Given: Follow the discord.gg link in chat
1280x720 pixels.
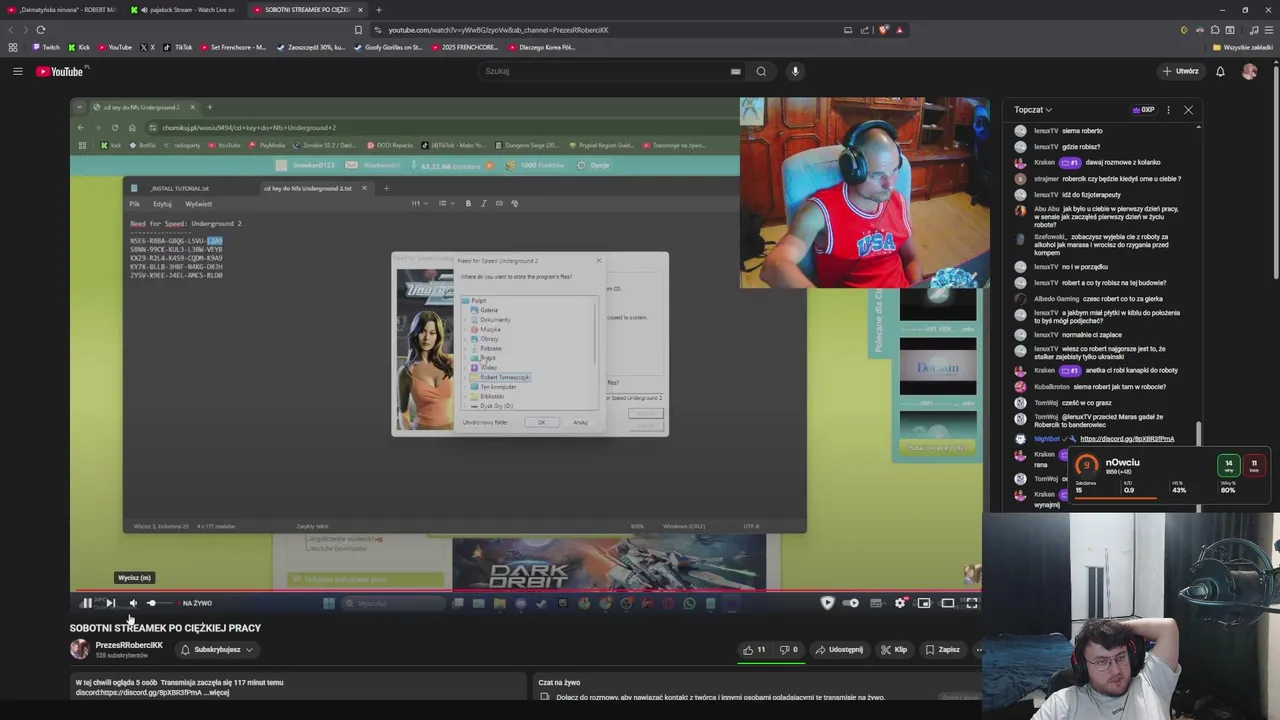Looking at the screenshot, I should 1127,439.
